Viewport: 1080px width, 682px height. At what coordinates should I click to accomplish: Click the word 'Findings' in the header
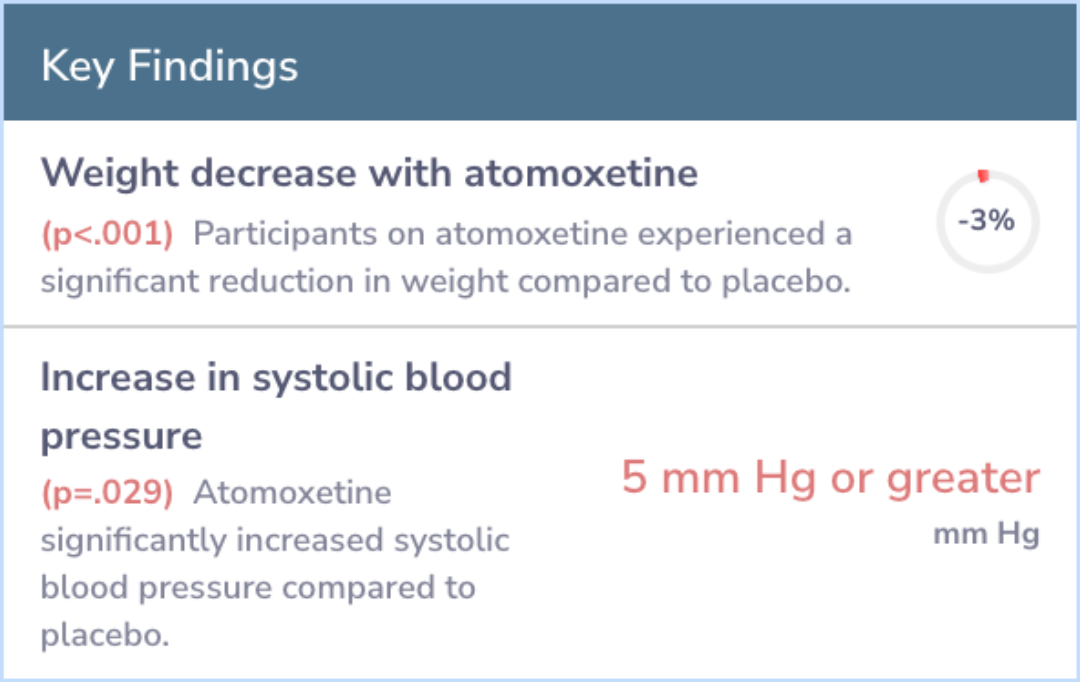212,67
